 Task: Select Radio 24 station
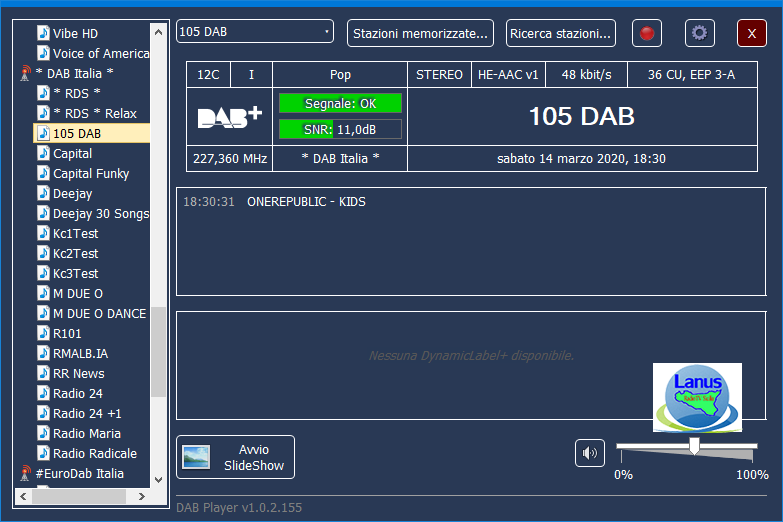pos(78,393)
